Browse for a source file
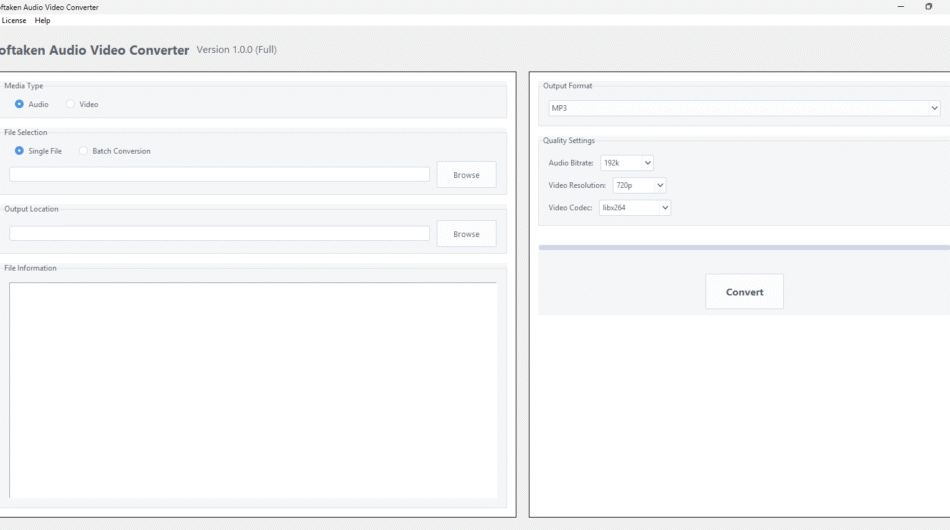 coord(466,175)
